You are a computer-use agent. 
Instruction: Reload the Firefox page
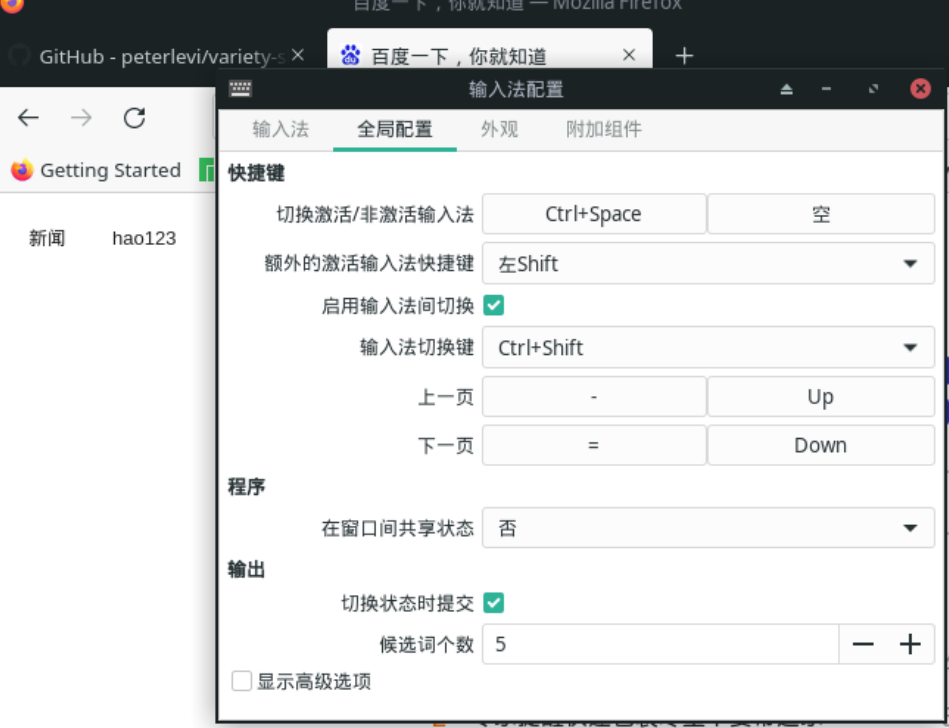134,117
